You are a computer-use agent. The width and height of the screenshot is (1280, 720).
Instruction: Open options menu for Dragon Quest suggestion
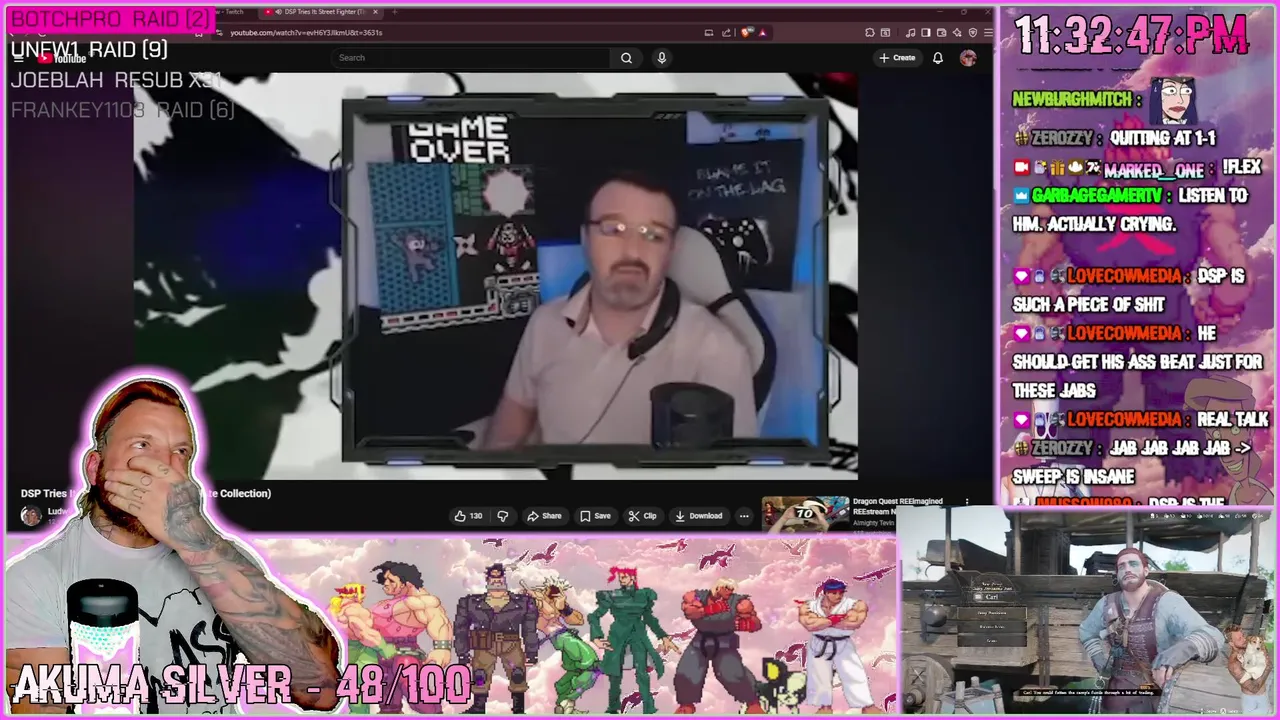coord(966,502)
